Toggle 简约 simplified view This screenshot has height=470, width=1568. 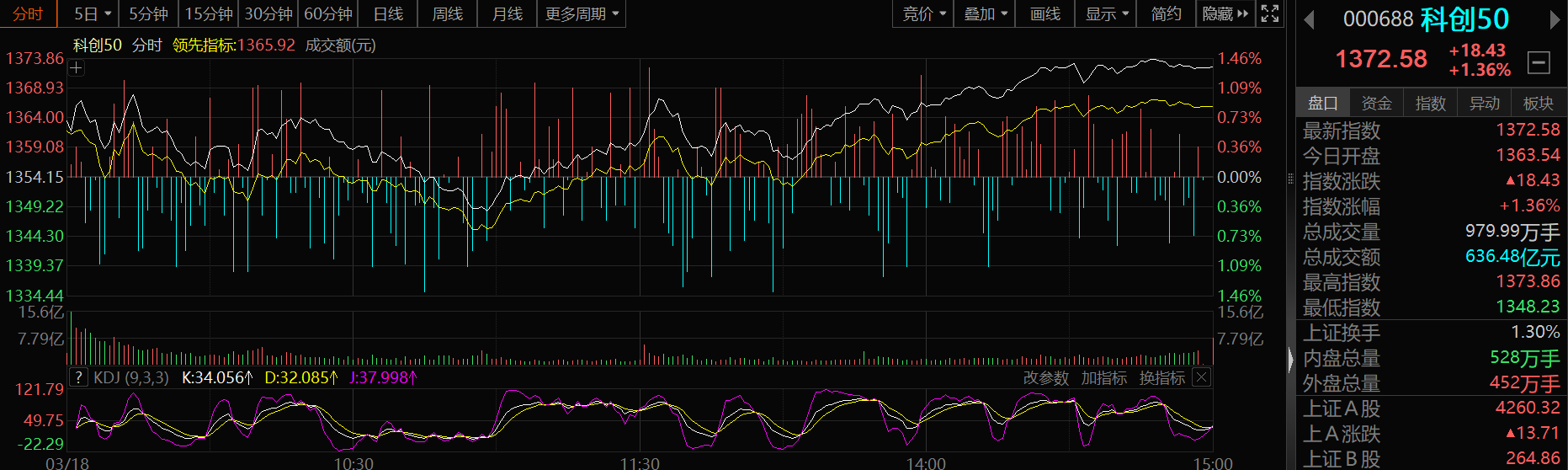point(1166,13)
